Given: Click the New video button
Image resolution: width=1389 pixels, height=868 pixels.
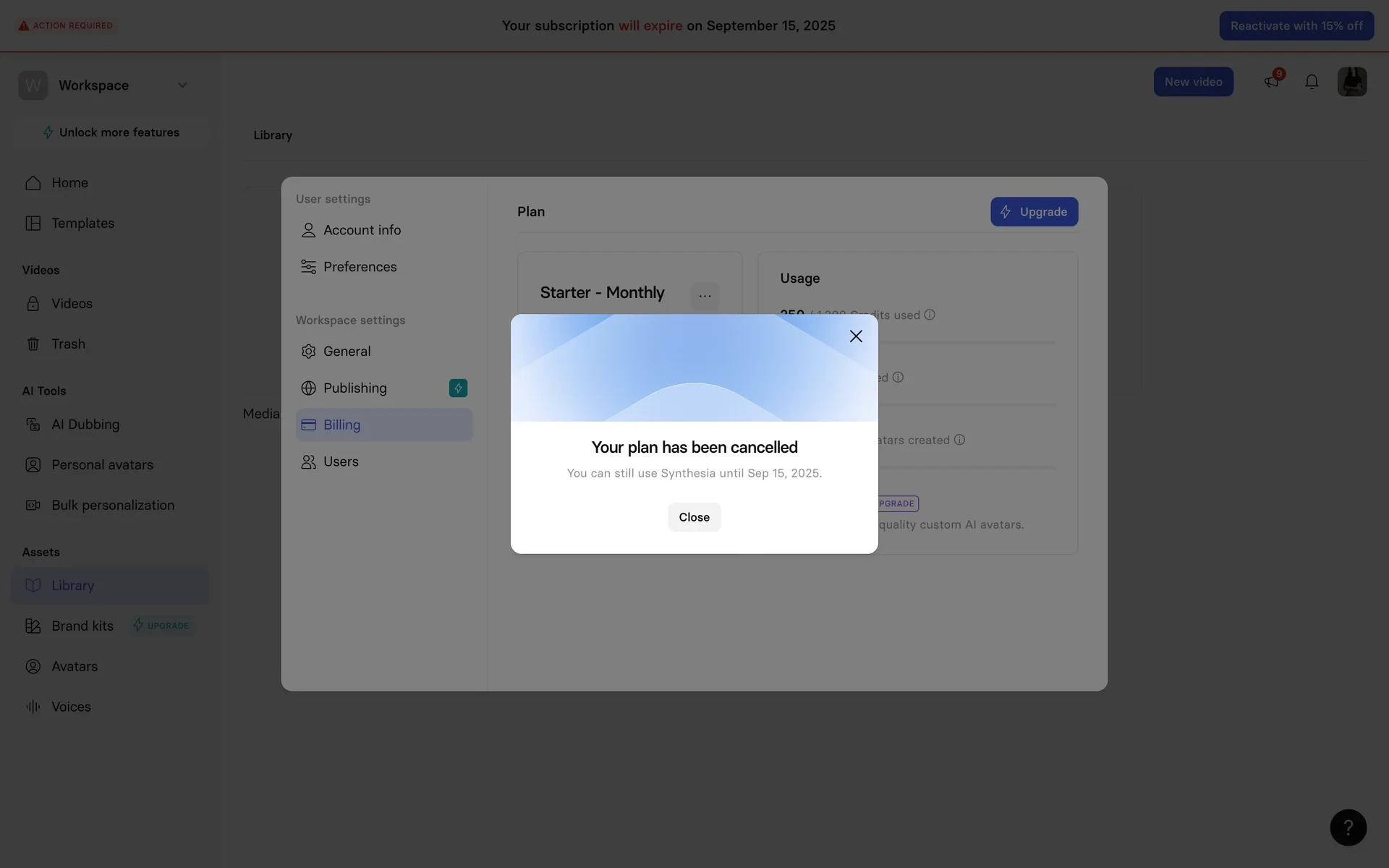Looking at the screenshot, I should tap(1193, 82).
